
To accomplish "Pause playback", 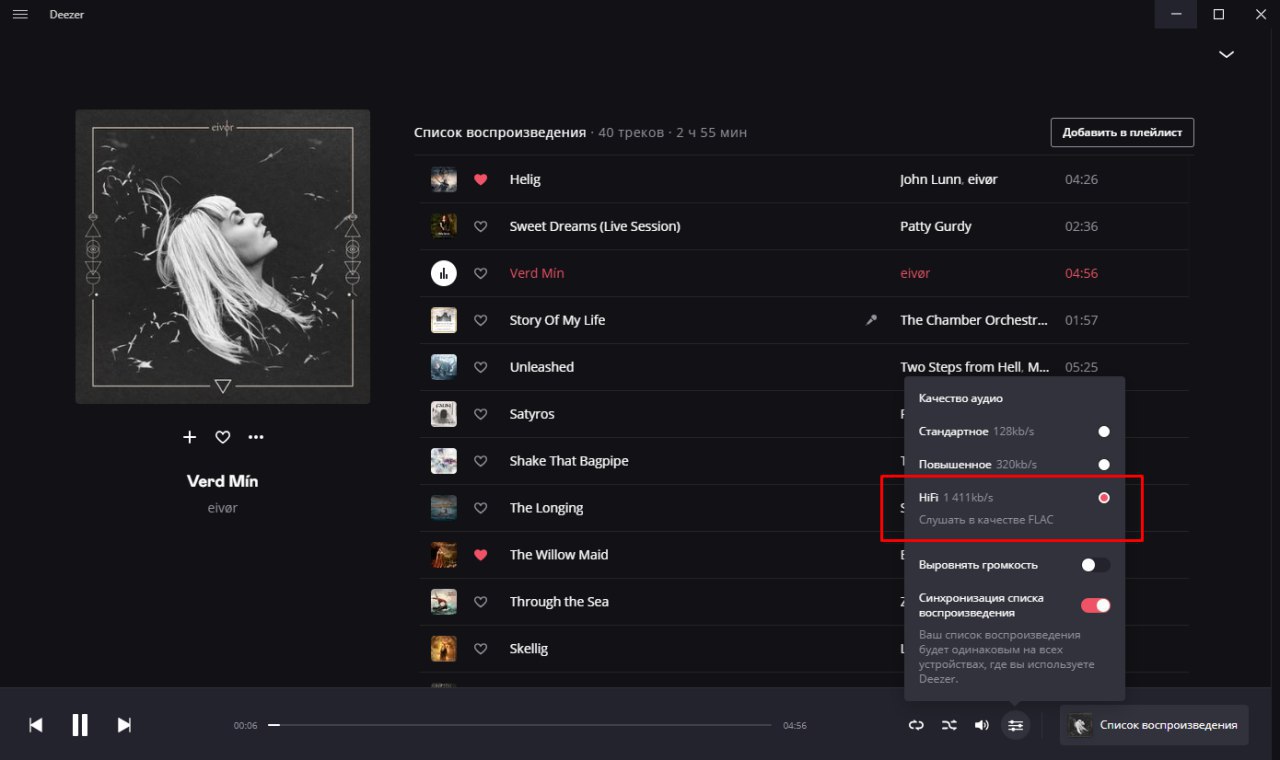I will 80,725.
